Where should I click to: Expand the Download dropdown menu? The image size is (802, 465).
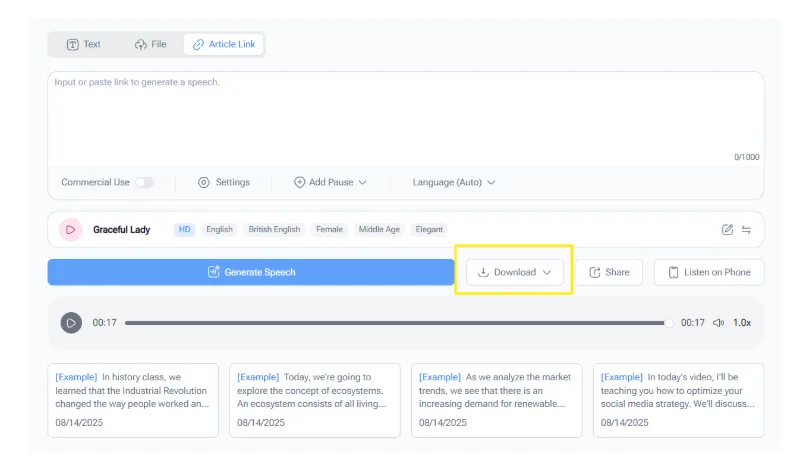pos(514,272)
